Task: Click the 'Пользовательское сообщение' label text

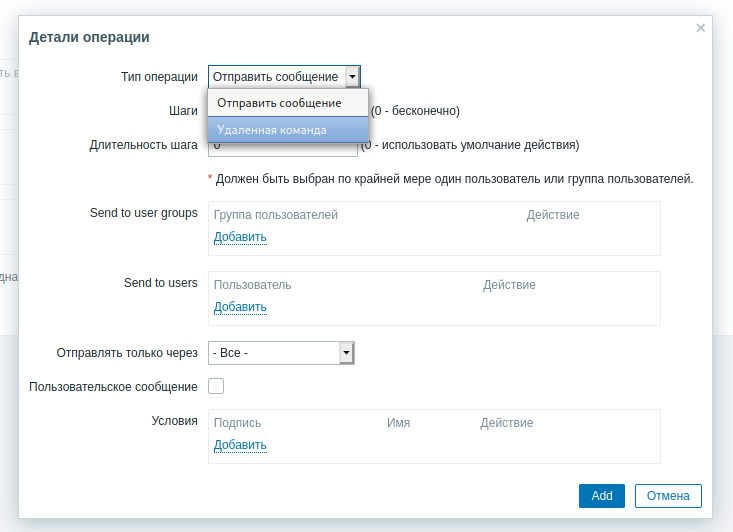Action: (x=113, y=386)
